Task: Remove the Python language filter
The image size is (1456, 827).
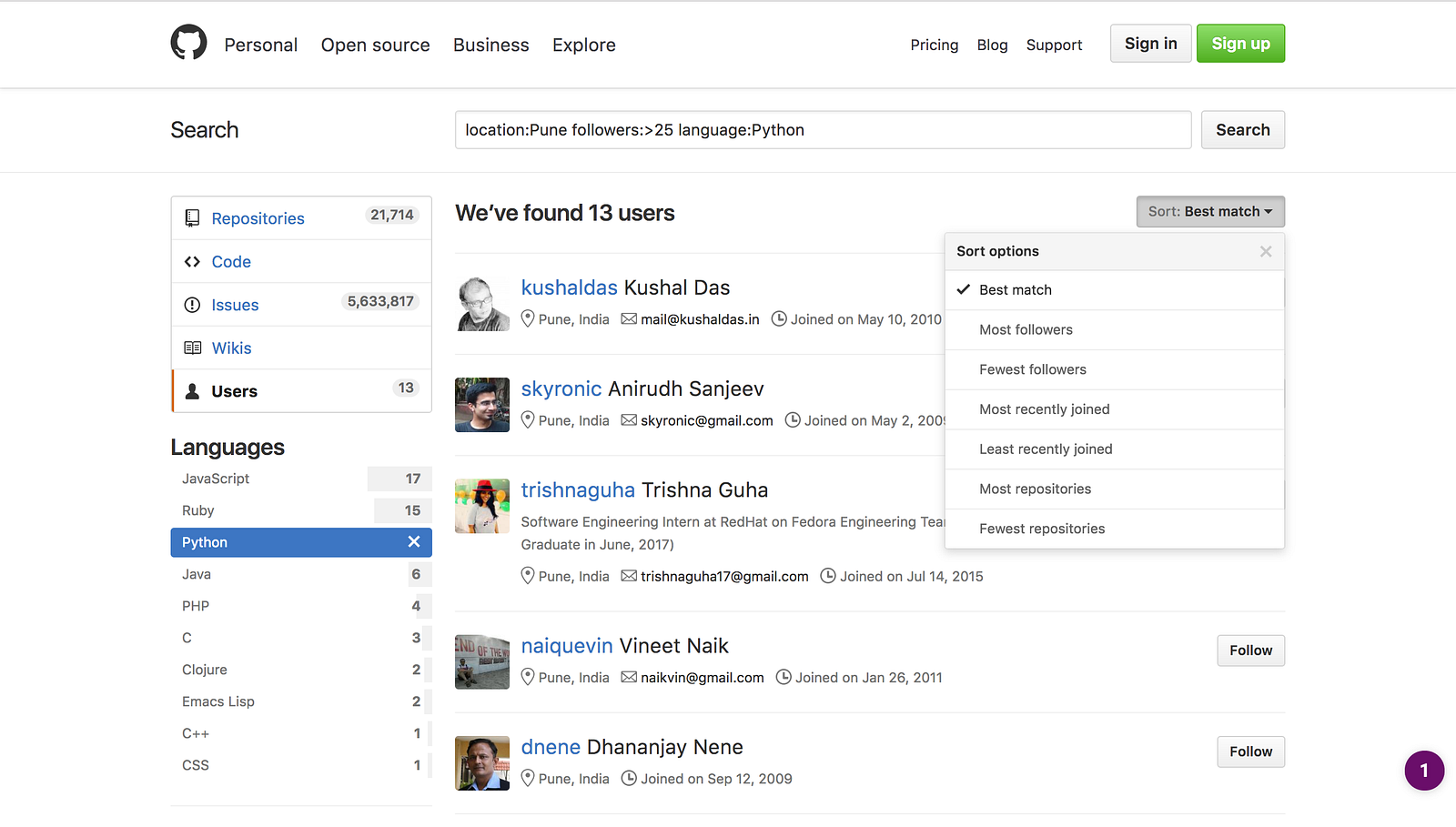Action: tap(414, 542)
